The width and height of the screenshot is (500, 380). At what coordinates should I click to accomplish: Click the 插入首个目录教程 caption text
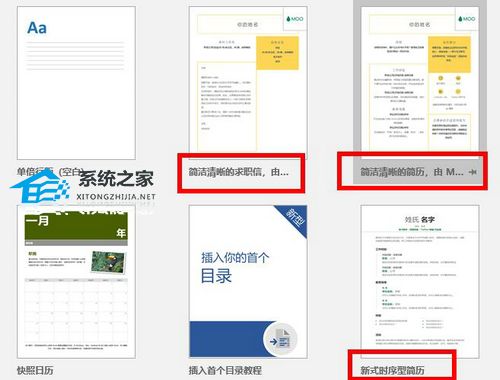click(225, 370)
